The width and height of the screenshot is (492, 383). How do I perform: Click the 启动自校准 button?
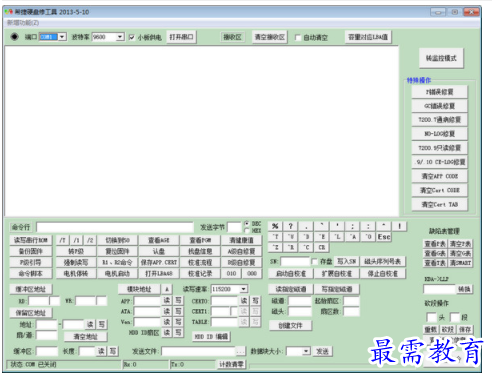(x=290, y=274)
